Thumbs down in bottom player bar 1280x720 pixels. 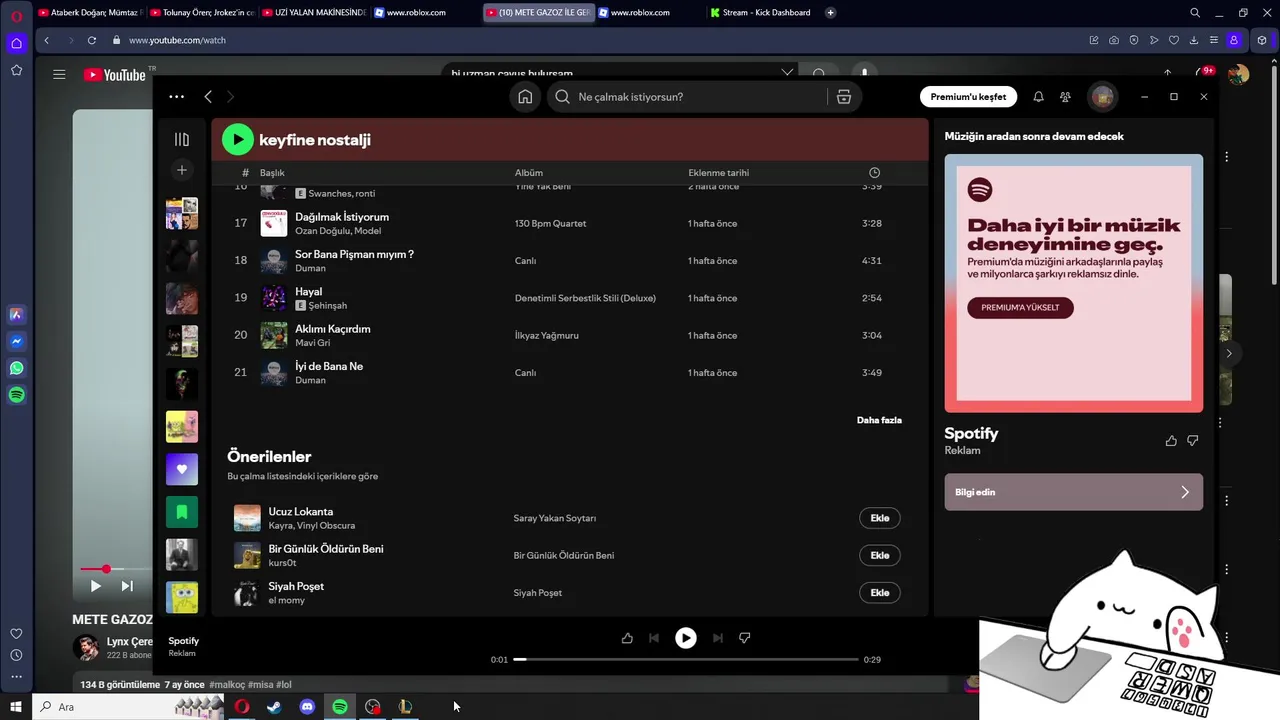tap(744, 638)
